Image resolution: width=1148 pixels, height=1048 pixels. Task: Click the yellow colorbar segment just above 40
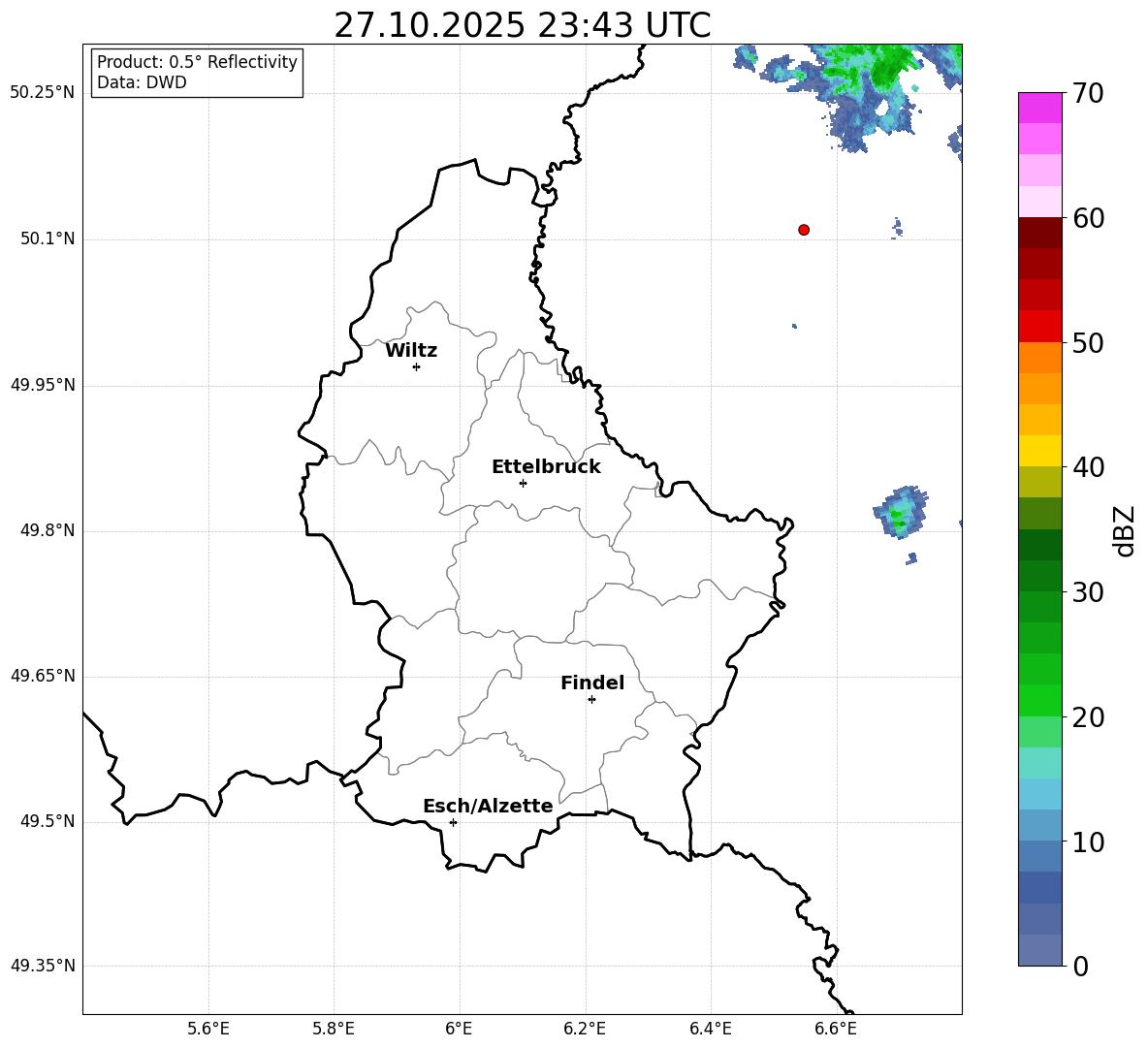(x=1040, y=451)
